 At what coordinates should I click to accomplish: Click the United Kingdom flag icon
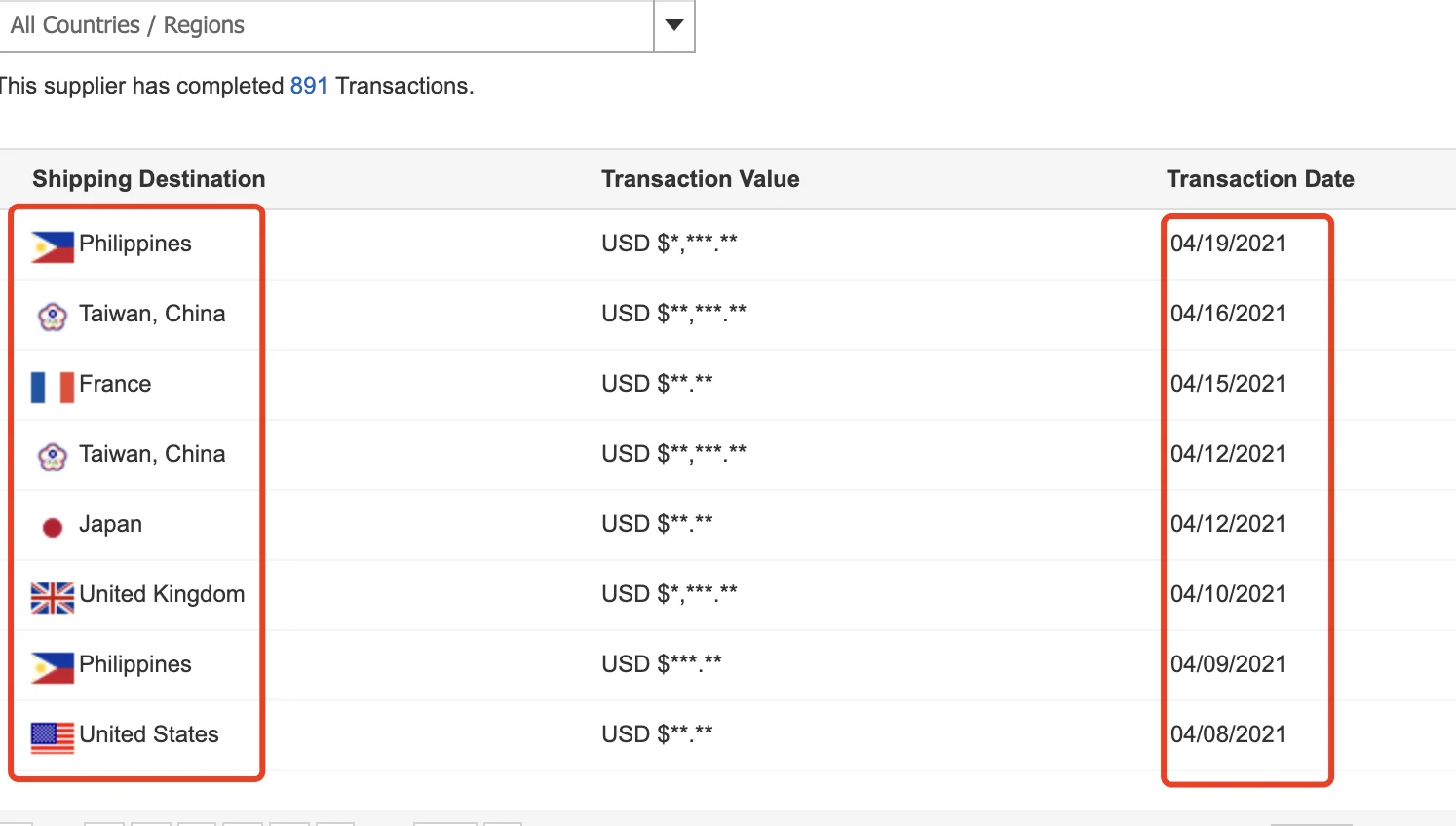point(53,597)
